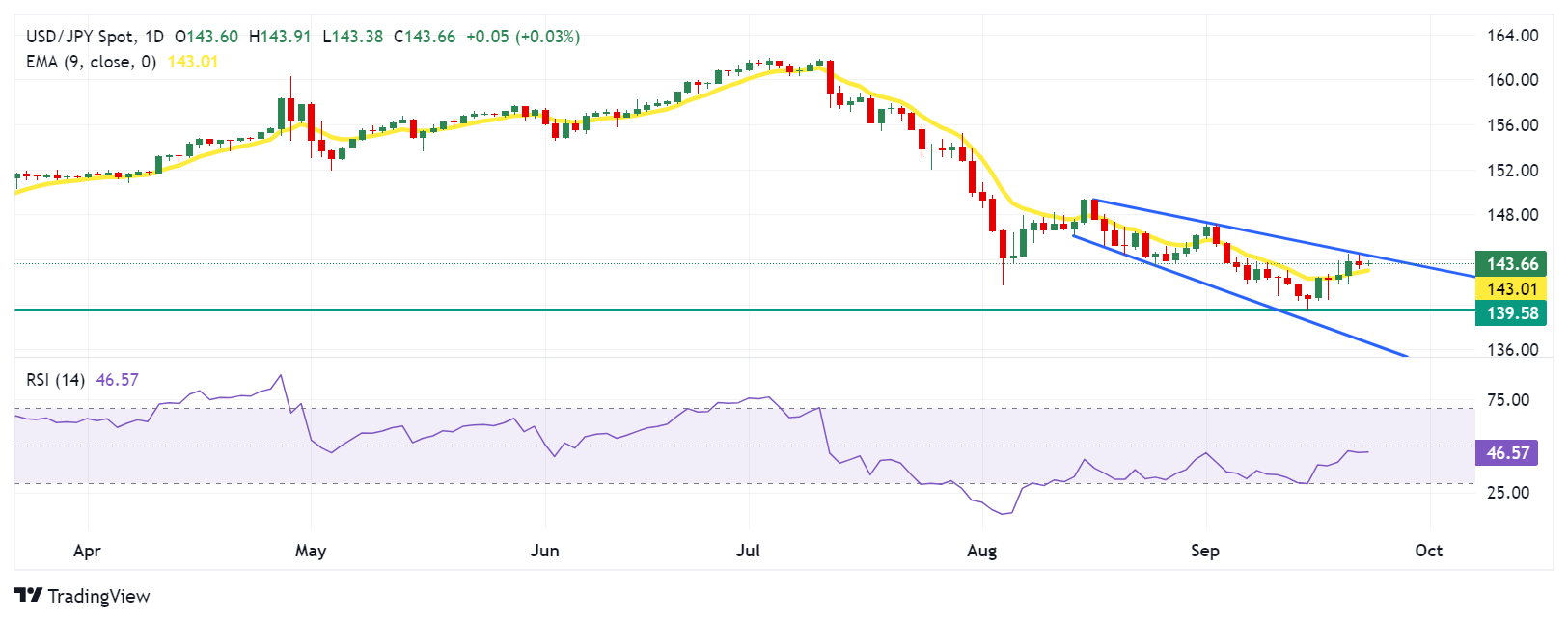Select the Apr label on time axis
Image resolution: width=1568 pixels, height=621 pixels.
[87, 551]
